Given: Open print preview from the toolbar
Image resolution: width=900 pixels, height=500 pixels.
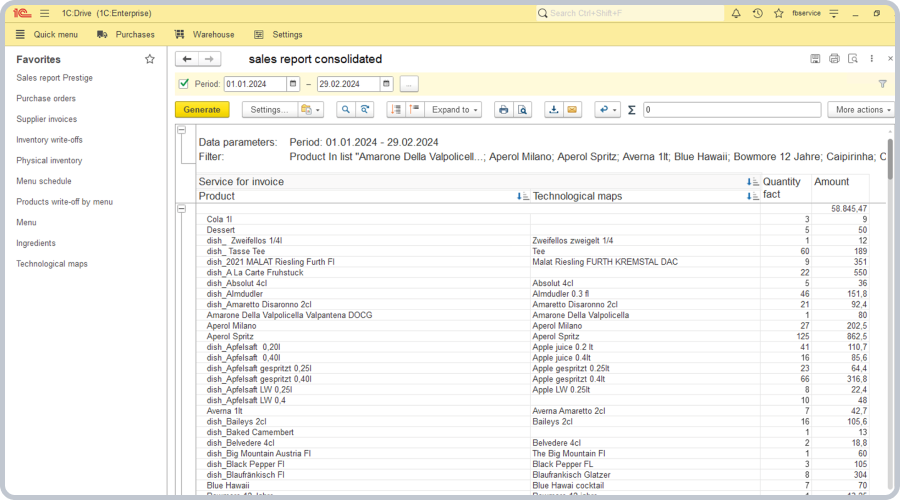Looking at the screenshot, I should tap(522, 110).
